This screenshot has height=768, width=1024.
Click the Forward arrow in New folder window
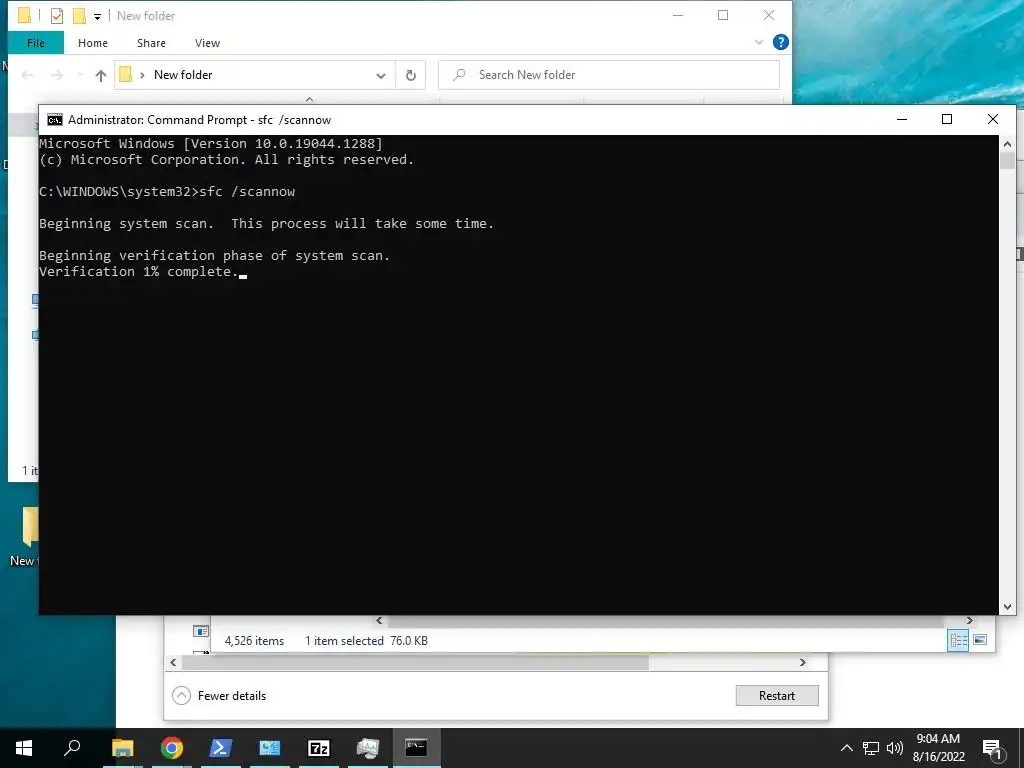[x=57, y=75]
